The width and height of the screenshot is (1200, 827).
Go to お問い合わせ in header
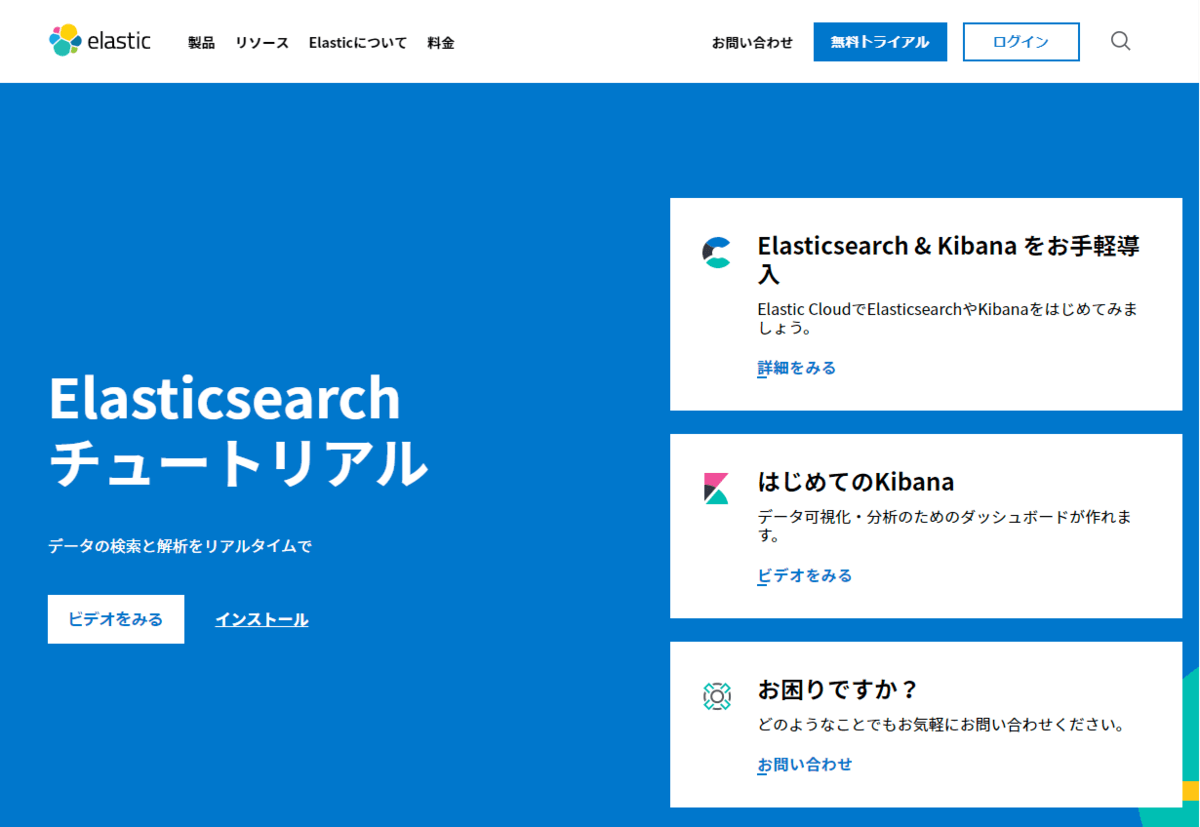[x=752, y=43]
